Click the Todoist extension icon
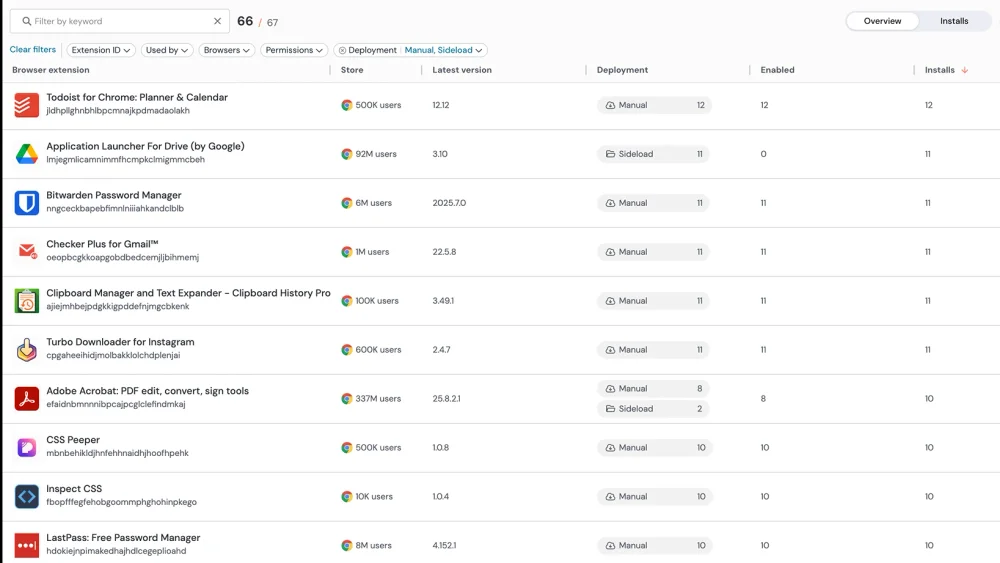 [x=27, y=105]
